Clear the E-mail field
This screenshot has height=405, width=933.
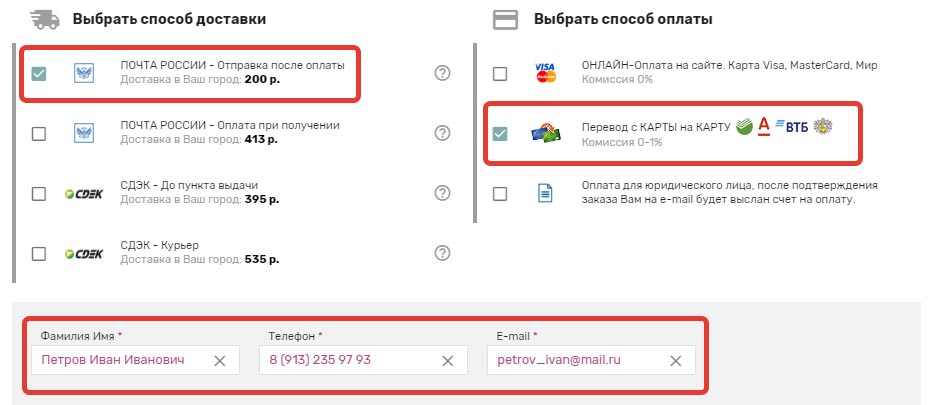point(676,361)
